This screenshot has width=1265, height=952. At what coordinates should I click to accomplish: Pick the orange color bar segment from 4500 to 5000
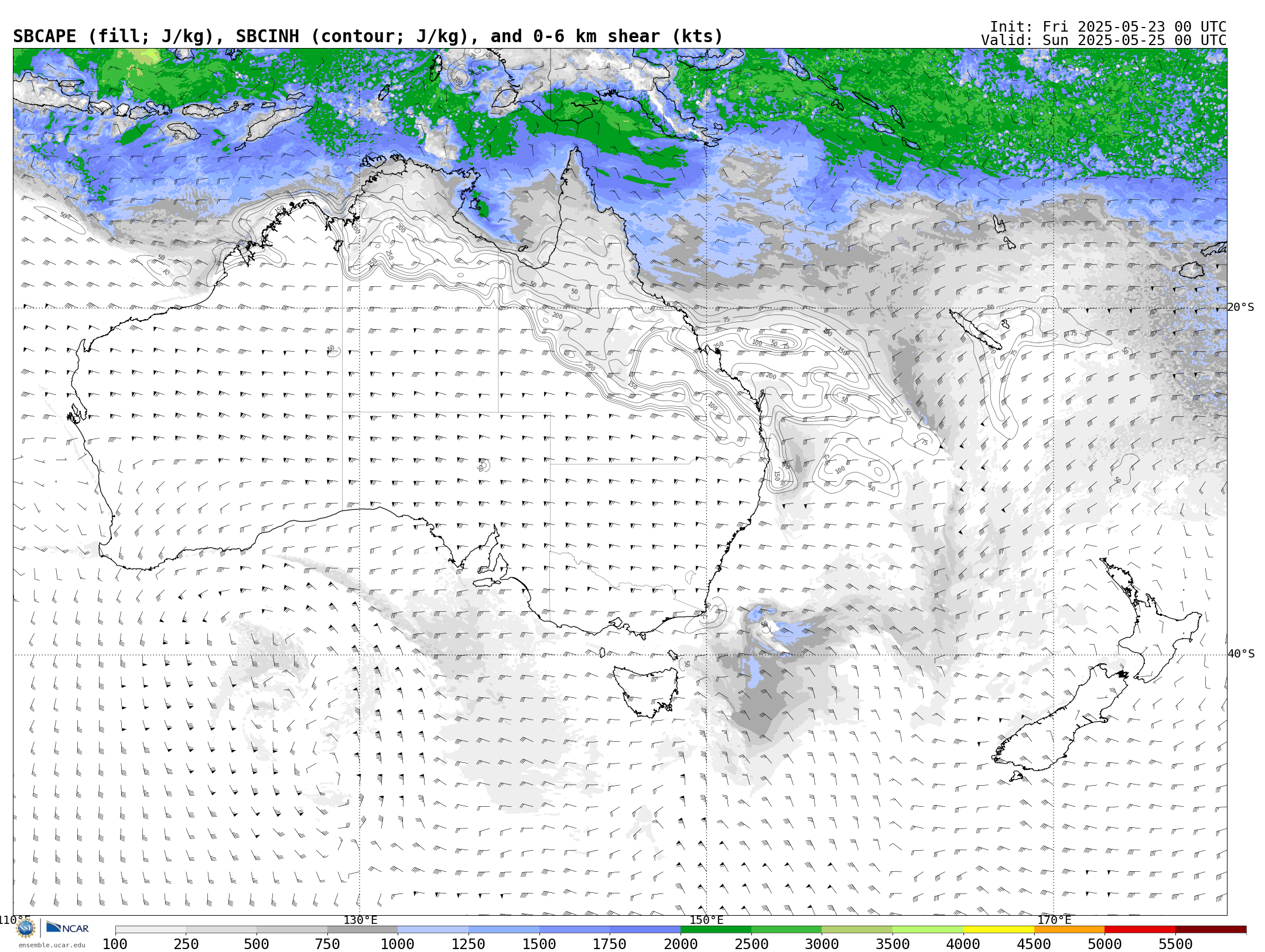click(1069, 930)
